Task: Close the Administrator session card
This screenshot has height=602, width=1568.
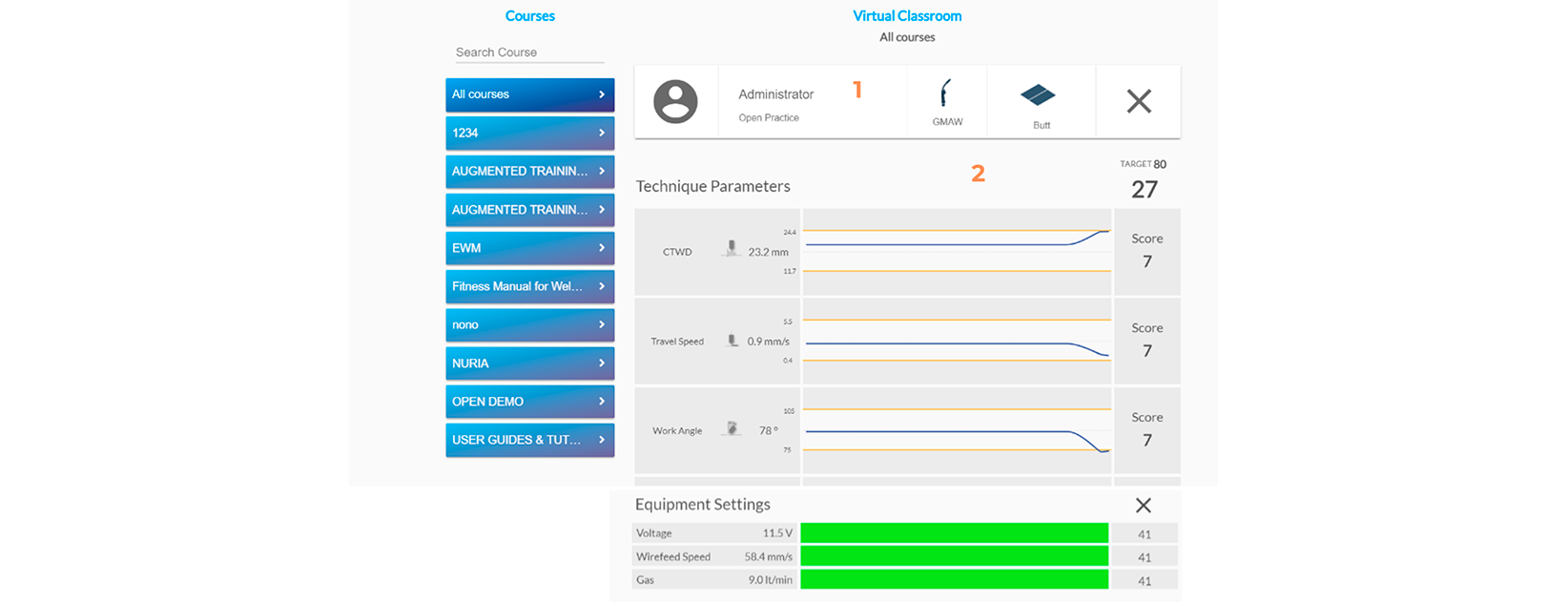Action: 1139,102
